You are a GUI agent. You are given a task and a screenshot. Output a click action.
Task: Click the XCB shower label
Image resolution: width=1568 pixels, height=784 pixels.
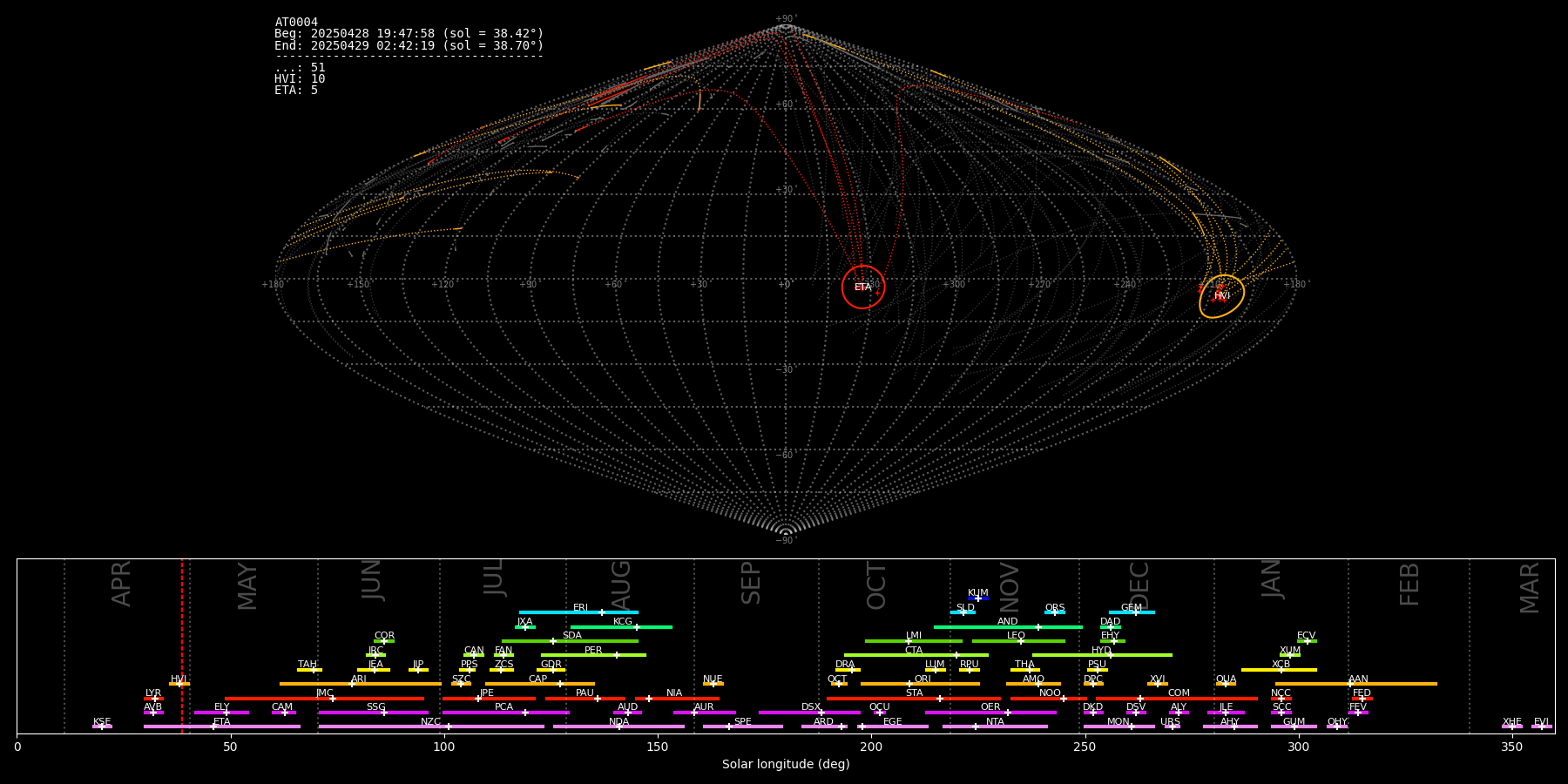[x=1281, y=665]
